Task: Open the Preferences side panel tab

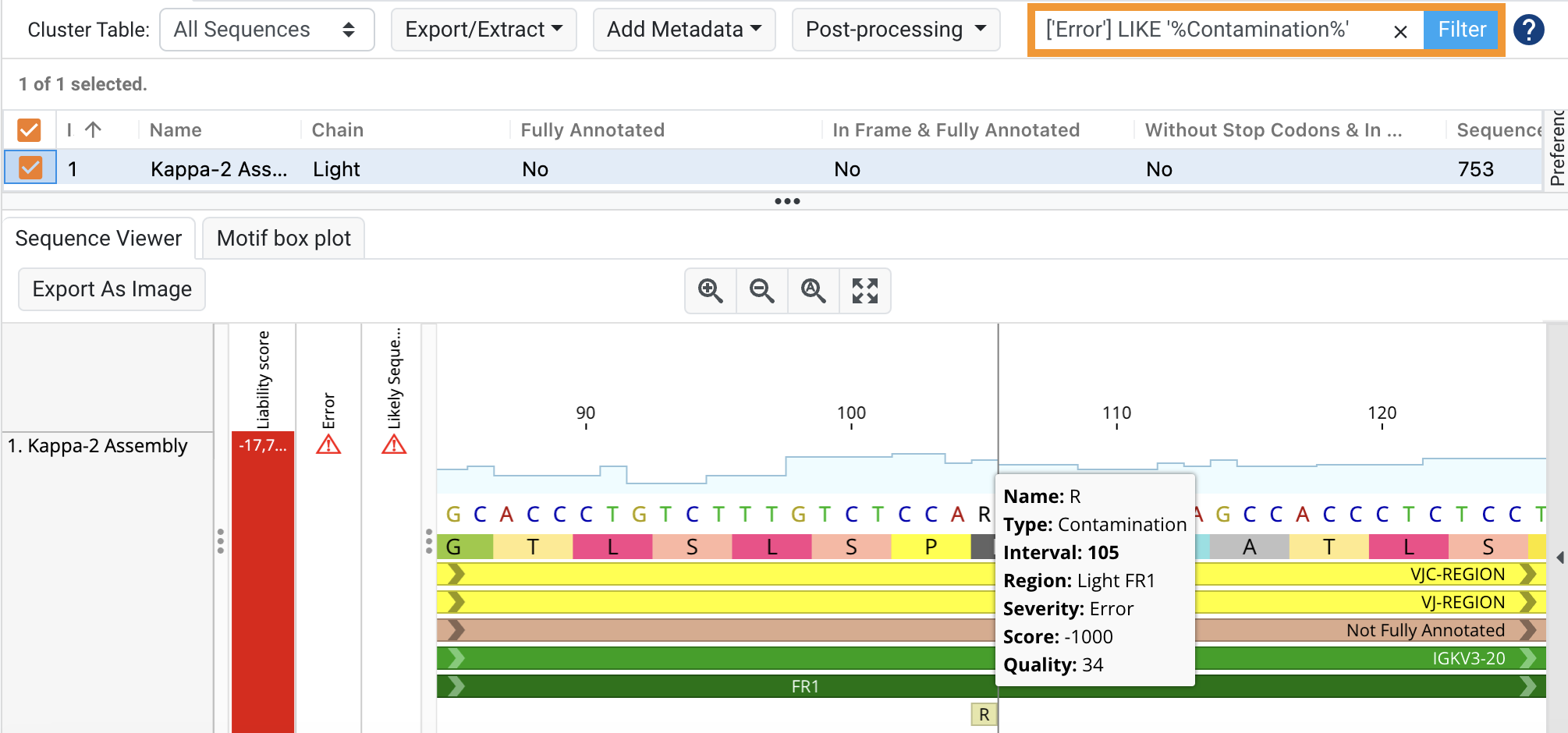Action: pyautogui.click(x=1557, y=148)
